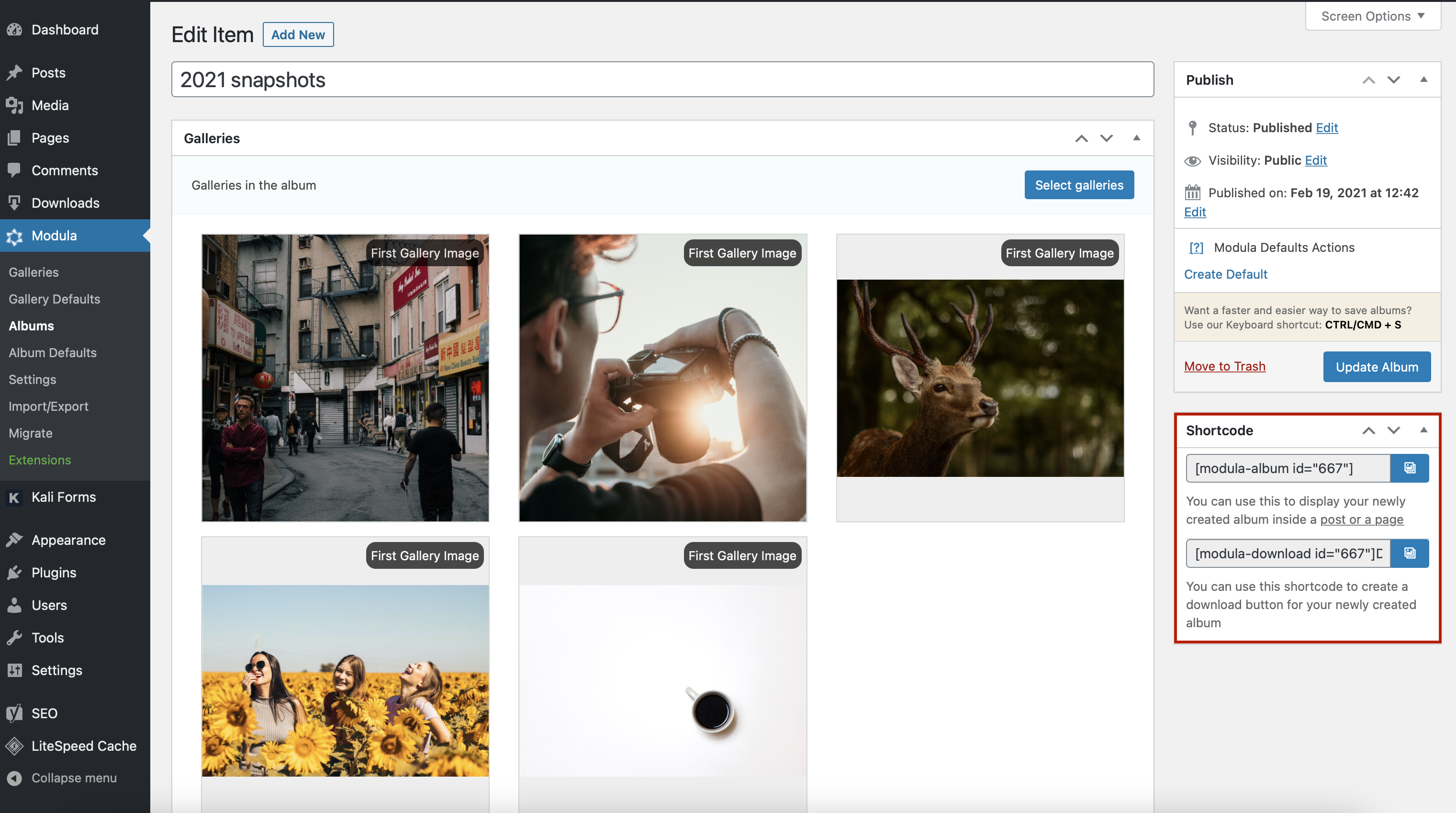Open the Yoast SEO menu
1456x813 pixels.
tap(44, 713)
